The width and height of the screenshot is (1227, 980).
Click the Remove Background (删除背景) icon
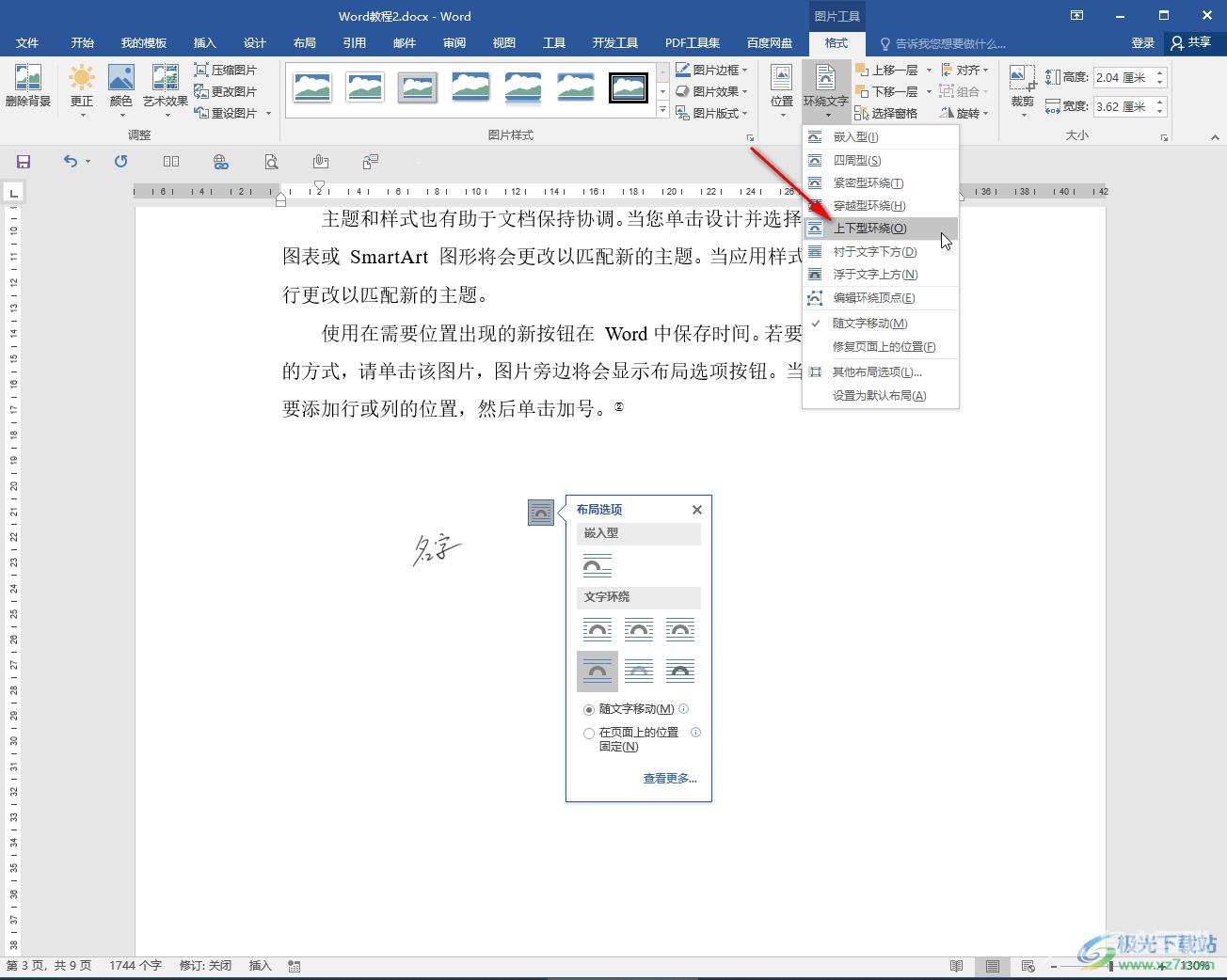(28, 87)
